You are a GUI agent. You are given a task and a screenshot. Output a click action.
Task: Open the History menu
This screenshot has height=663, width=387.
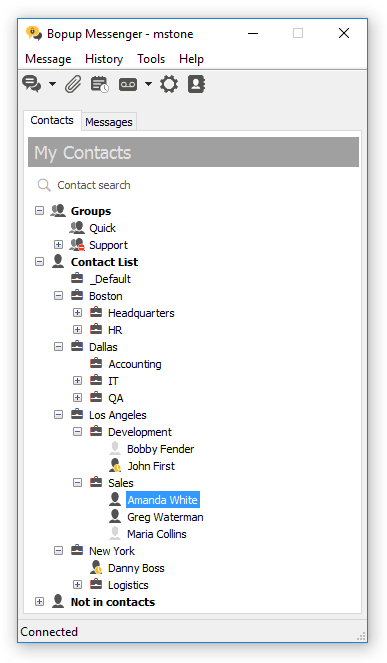pyautogui.click(x=104, y=59)
